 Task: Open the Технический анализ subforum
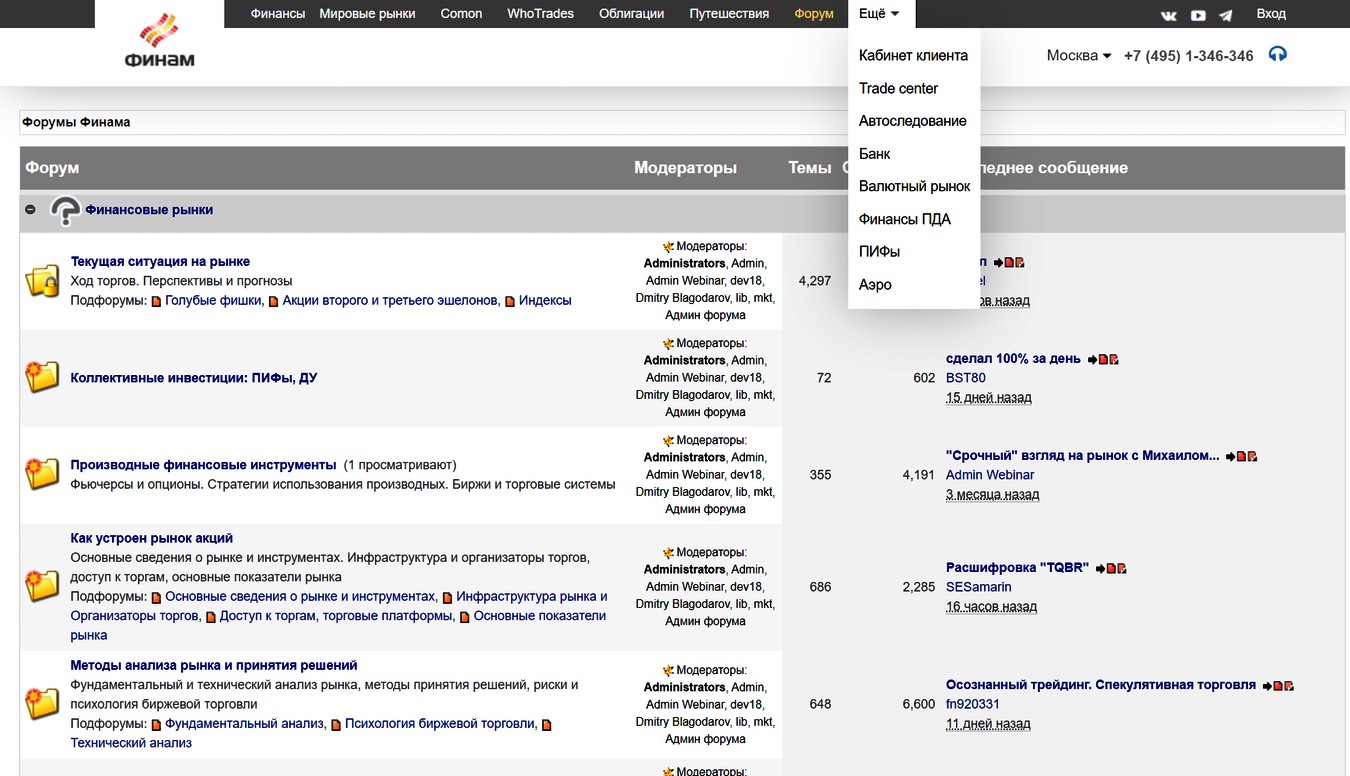[131, 743]
